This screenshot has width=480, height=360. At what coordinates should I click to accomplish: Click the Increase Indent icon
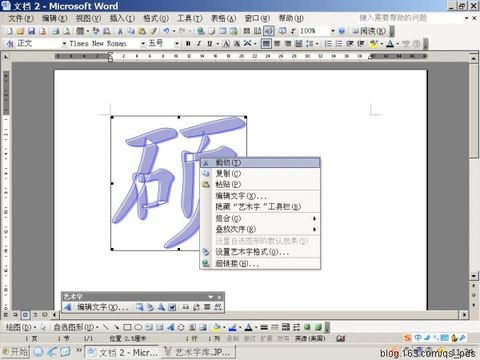(361, 44)
